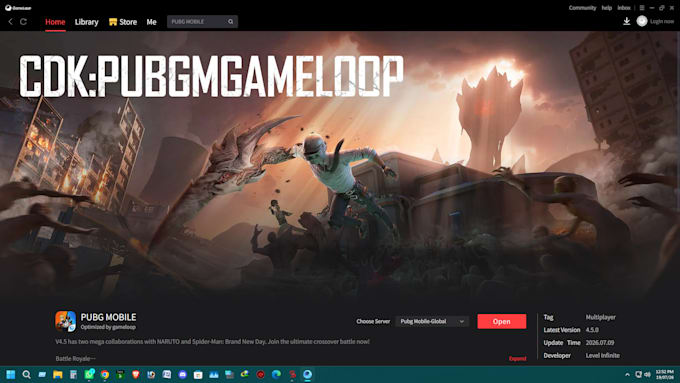Click the Level Infinite developer name
Viewport: 680px width, 383px height.
tap(602, 355)
